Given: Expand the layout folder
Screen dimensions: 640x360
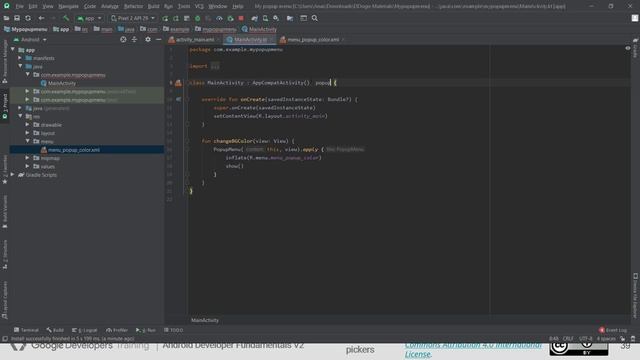Looking at the screenshot, I should (x=27, y=133).
